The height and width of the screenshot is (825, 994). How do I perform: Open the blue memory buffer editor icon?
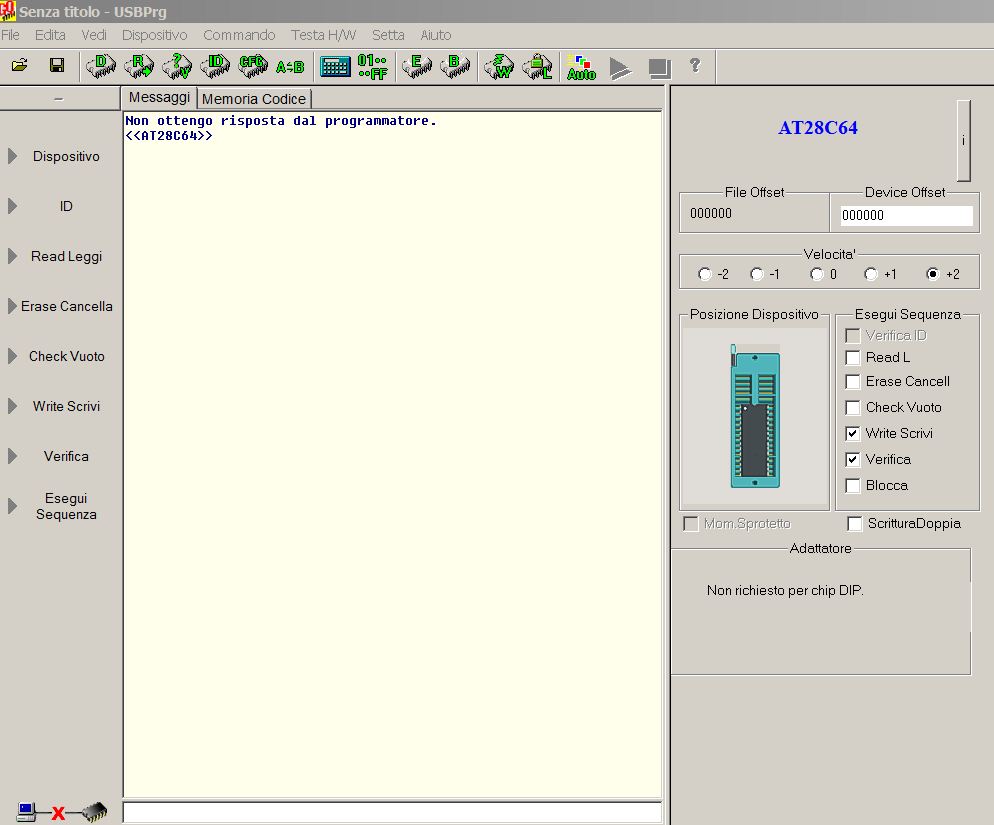335,66
